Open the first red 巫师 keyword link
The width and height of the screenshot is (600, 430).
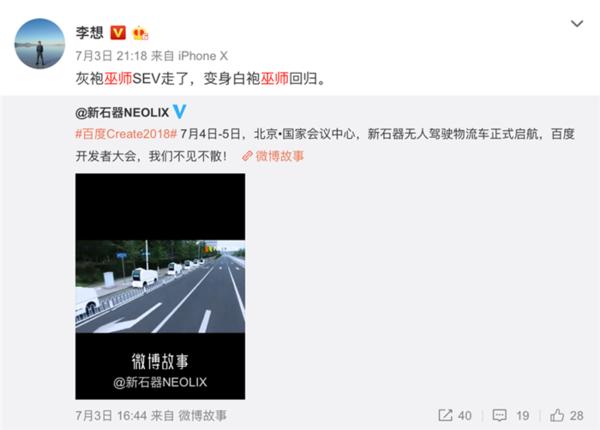pyautogui.click(x=118, y=78)
